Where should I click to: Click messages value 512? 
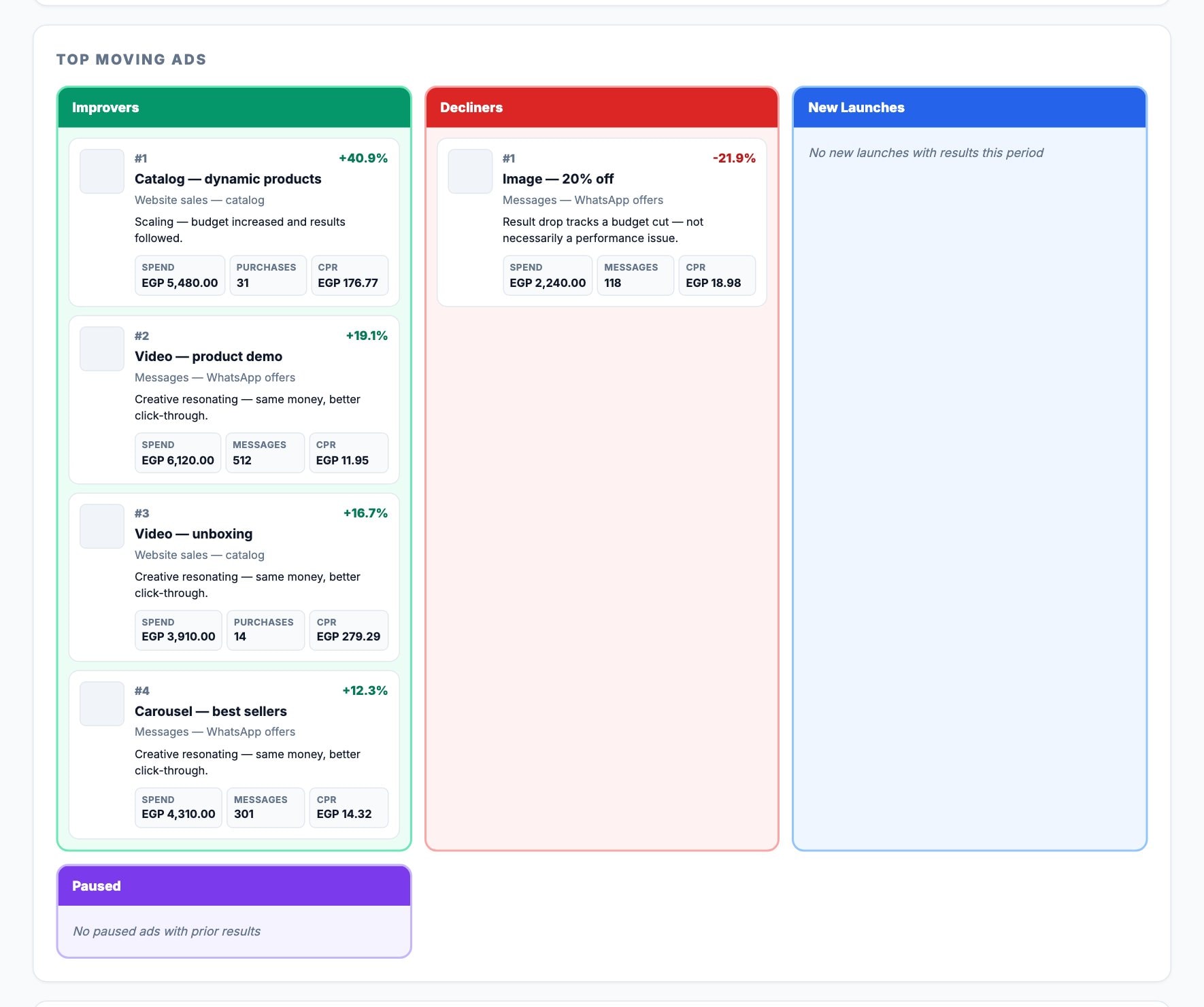tap(242, 460)
